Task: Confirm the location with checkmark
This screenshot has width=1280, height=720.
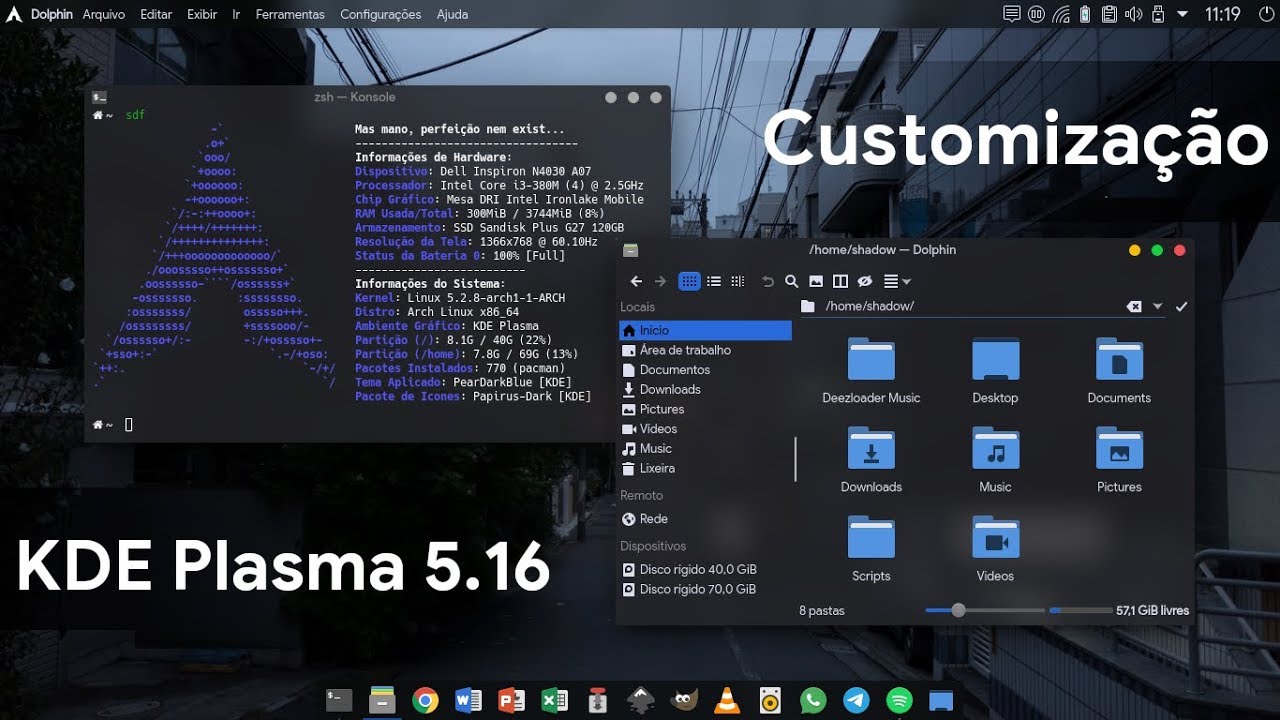Action: coord(1181,306)
